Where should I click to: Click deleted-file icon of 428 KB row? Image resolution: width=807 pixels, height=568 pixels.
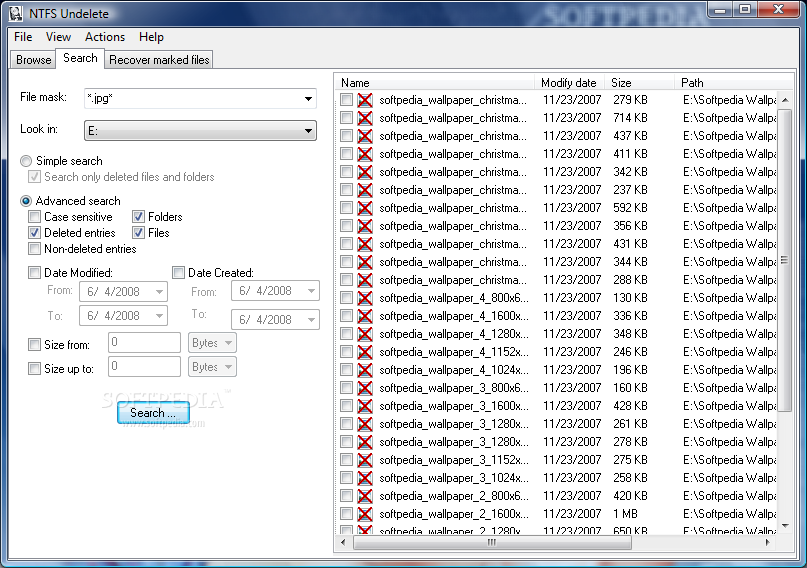tap(365, 406)
